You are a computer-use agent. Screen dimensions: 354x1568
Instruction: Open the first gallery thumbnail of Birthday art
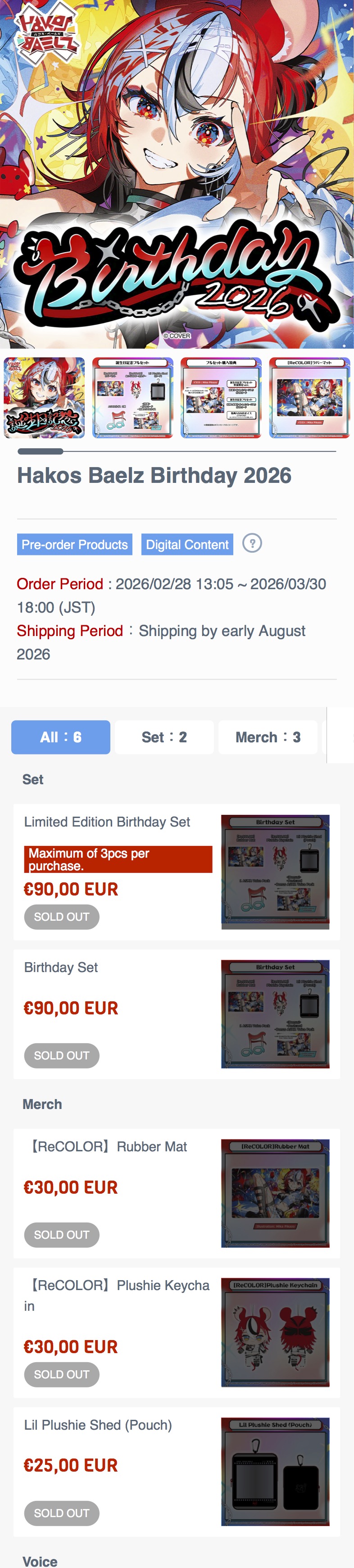45,397
